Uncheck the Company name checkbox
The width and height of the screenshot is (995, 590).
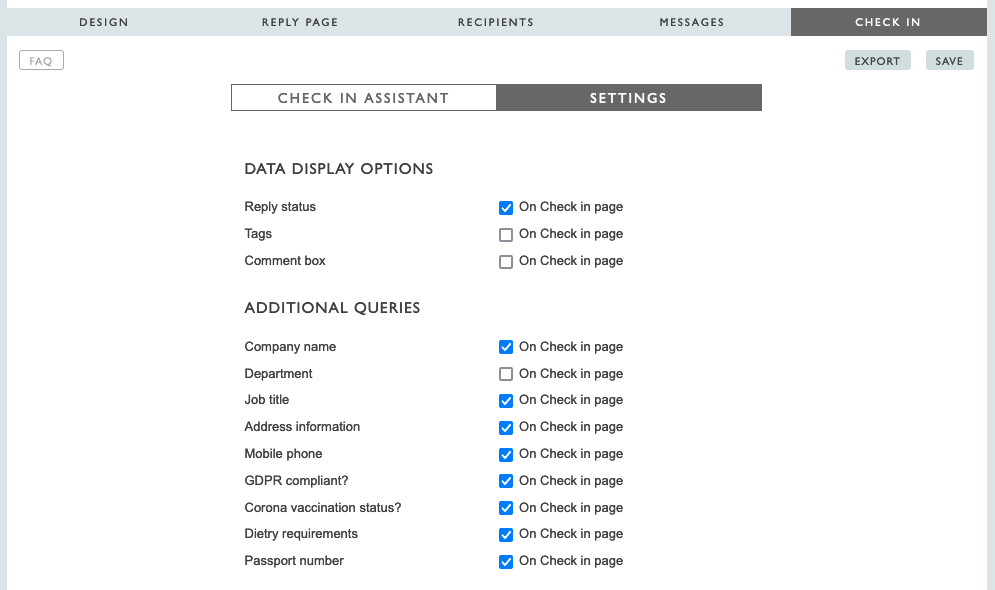tap(506, 348)
